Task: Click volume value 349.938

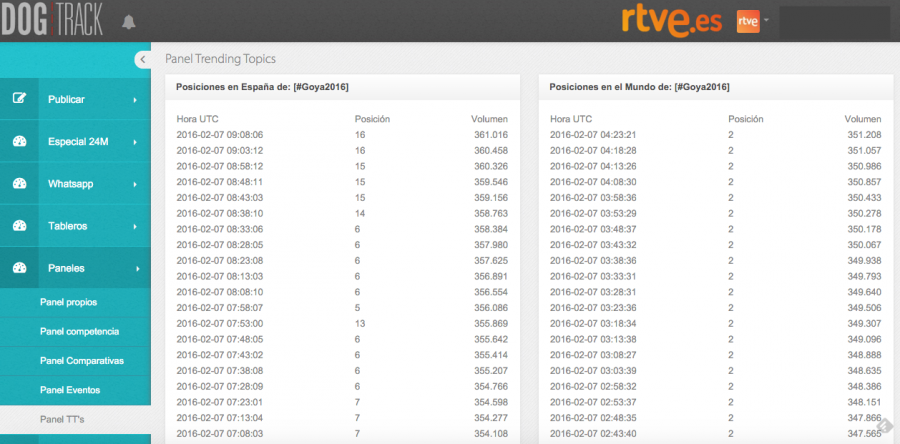Action: pos(864,260)
